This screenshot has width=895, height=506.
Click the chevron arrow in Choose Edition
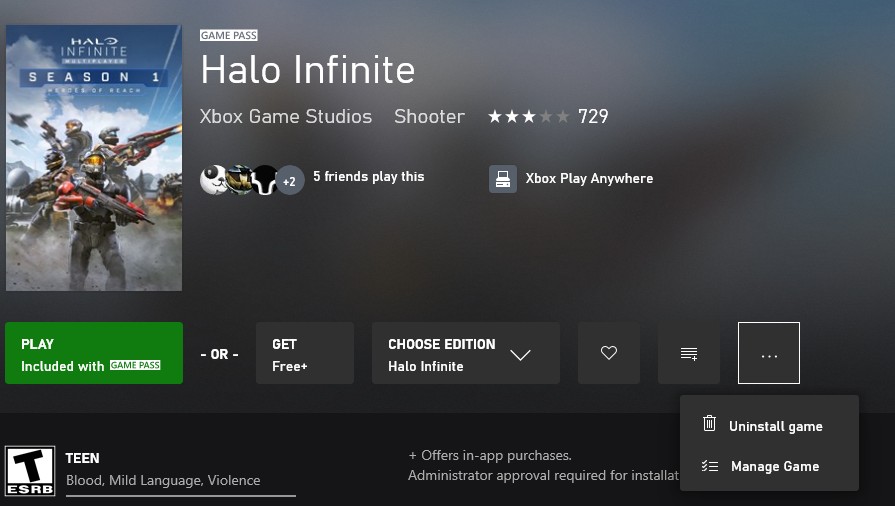coord(520,355)
